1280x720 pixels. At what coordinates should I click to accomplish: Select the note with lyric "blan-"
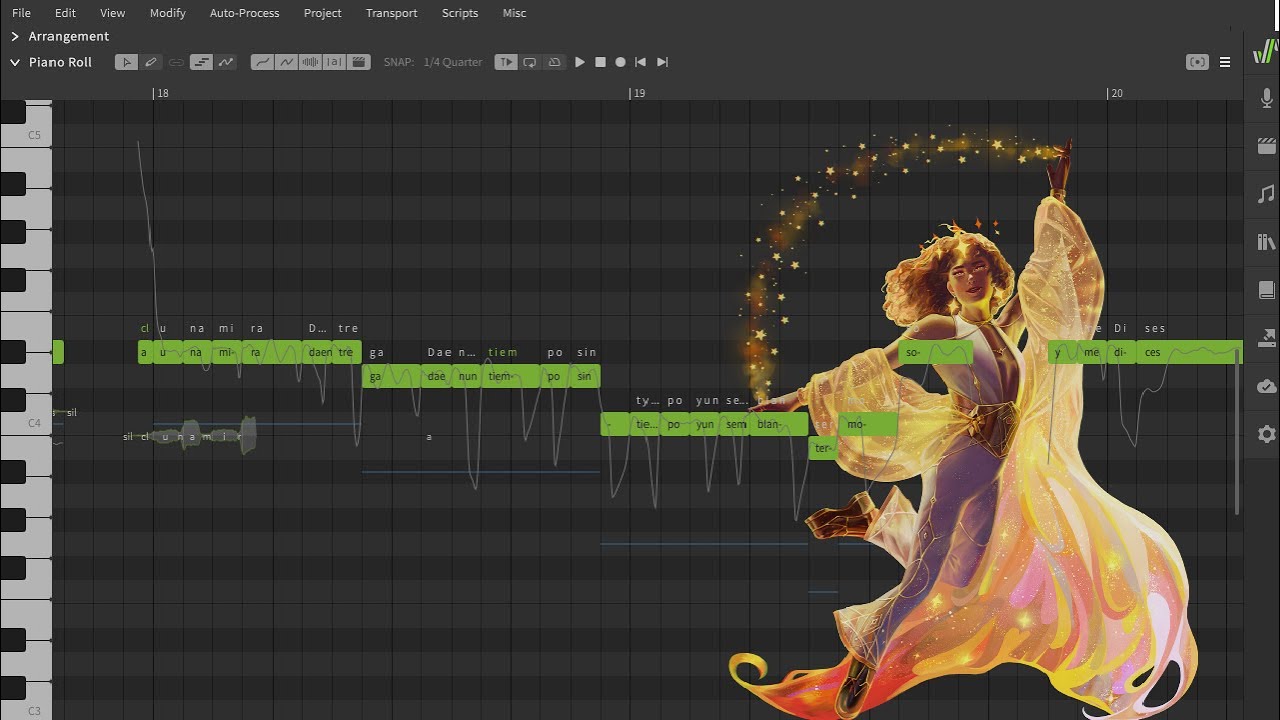pyautogui.click(x=779, y=424)
